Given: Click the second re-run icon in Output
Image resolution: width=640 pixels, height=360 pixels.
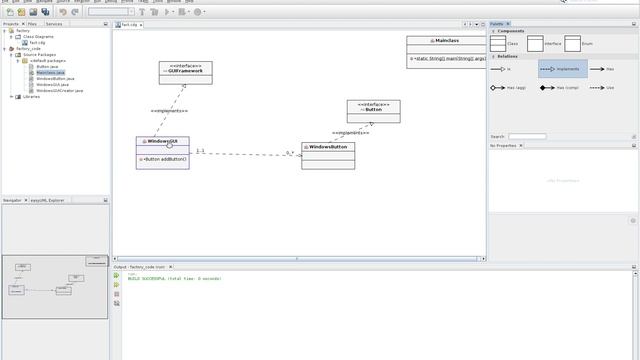Looking at the screenshot, I should (117, 284).
